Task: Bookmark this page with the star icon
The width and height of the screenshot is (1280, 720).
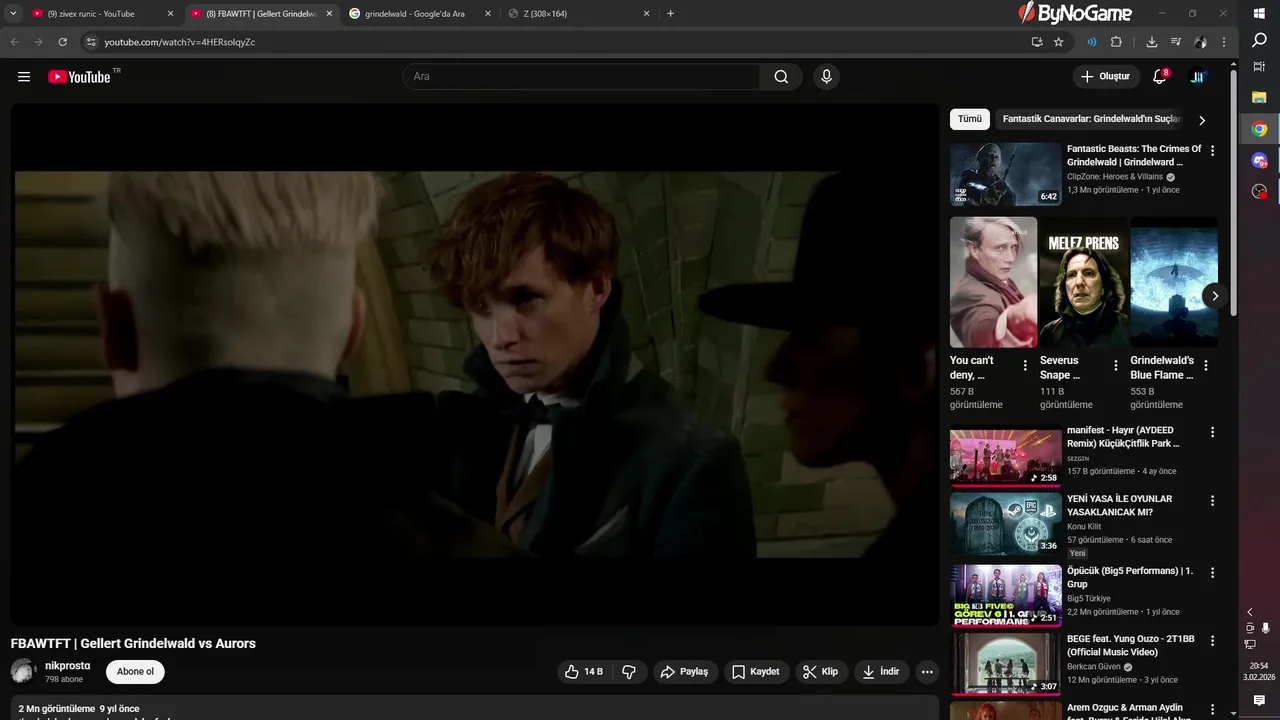Action: [x=1058, y=42]
